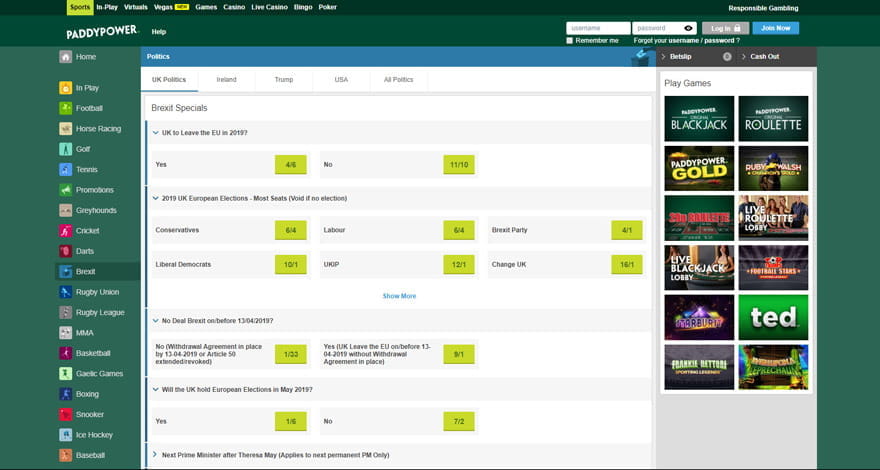Open the Football Stars game thumbnail
The height and width of the screenshot is (470, 880).
[773, 268]
